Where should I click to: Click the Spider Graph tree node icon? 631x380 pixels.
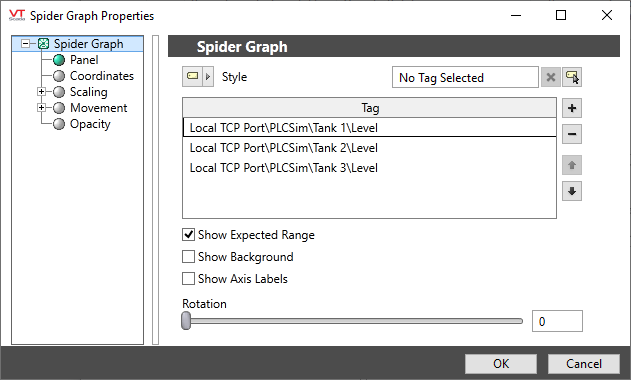pos(43,43)
